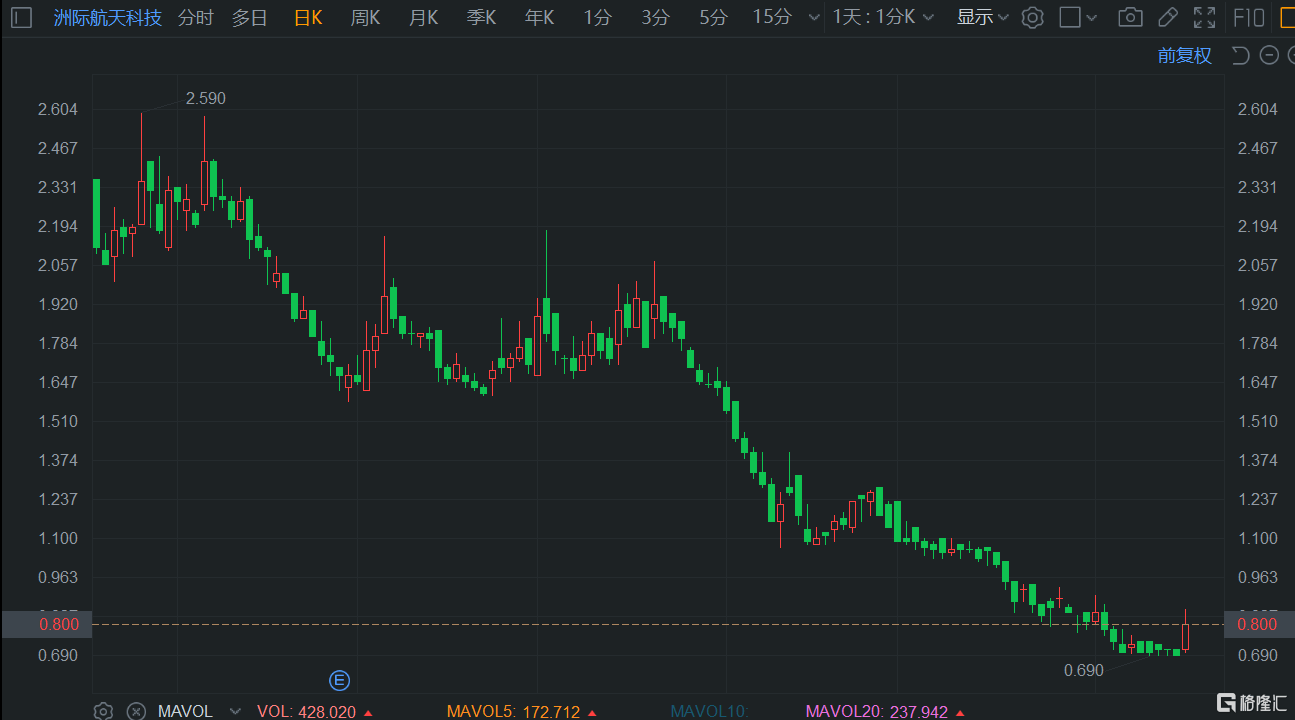This screenshot has height=720, width=1295.
Task: Select the 15分 fifteen-minute chart
Action: [772, 17]
